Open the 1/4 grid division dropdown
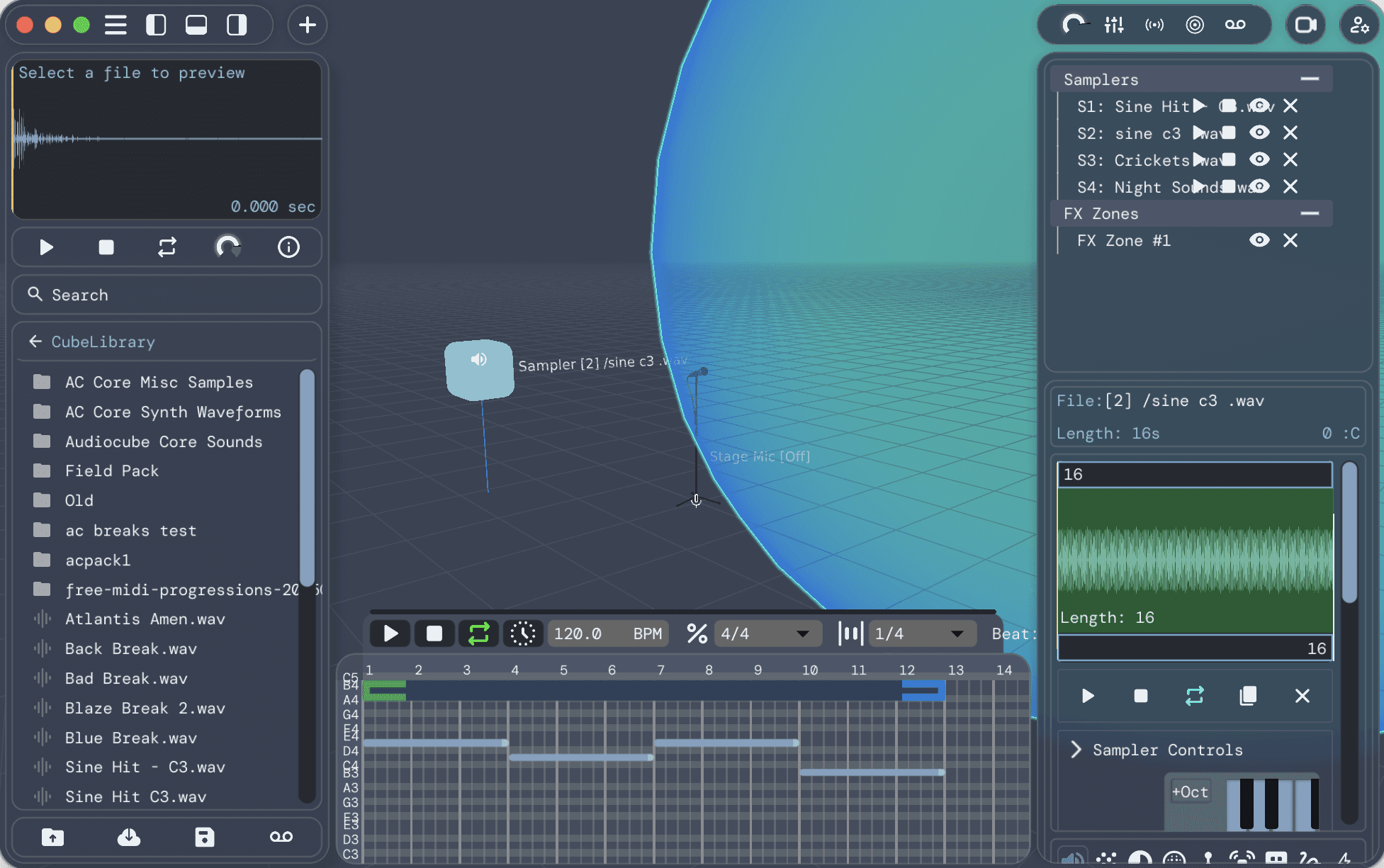 coord(921,633)
